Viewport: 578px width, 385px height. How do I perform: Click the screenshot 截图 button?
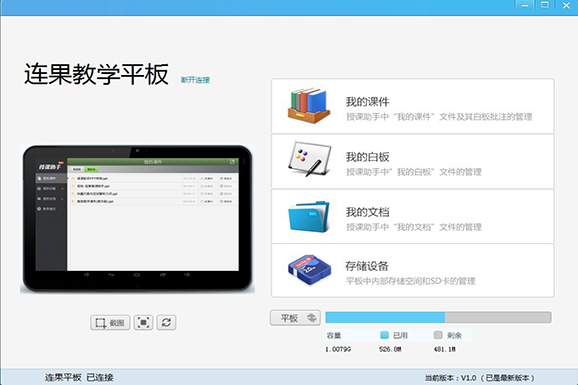pos(110,323)
